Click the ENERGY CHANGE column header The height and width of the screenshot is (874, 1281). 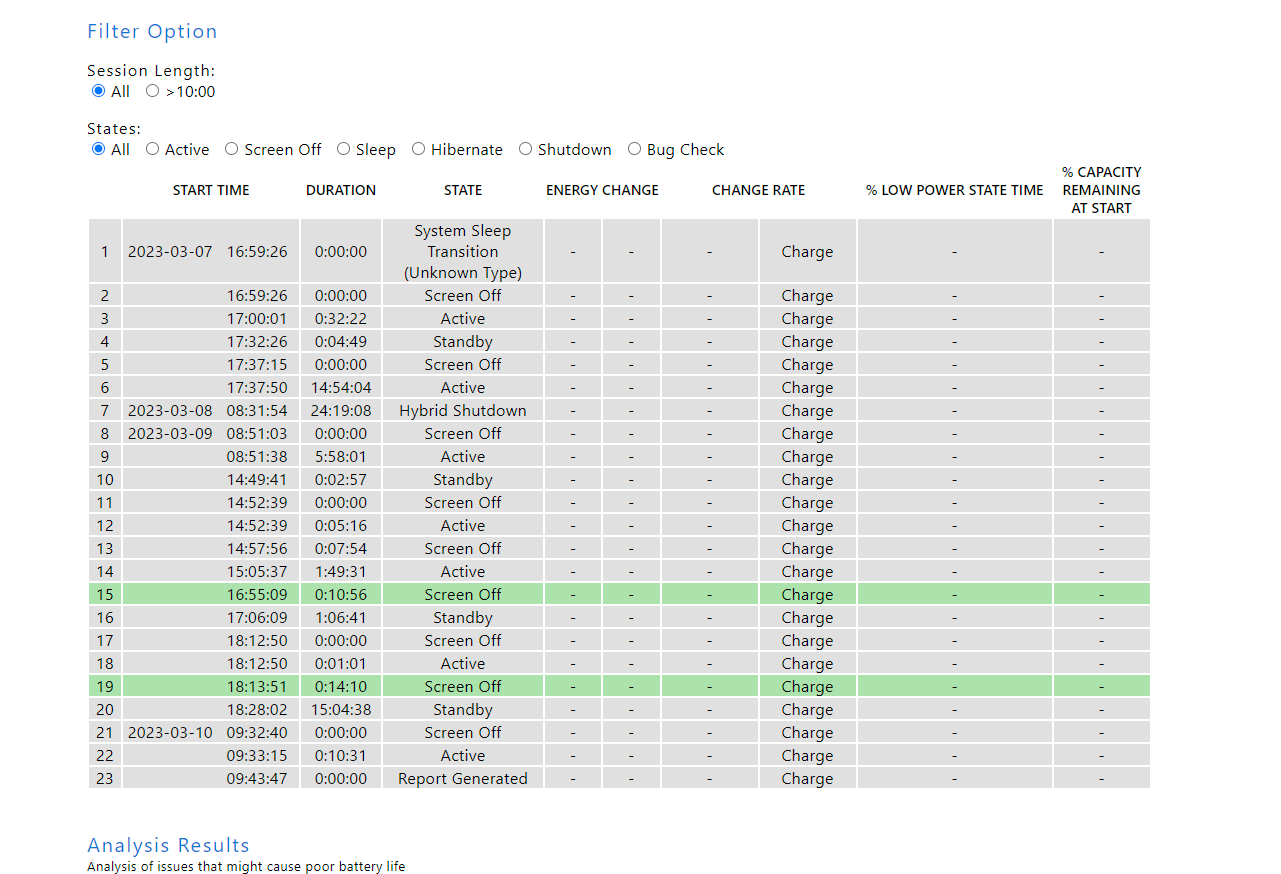tap(602, 190)
